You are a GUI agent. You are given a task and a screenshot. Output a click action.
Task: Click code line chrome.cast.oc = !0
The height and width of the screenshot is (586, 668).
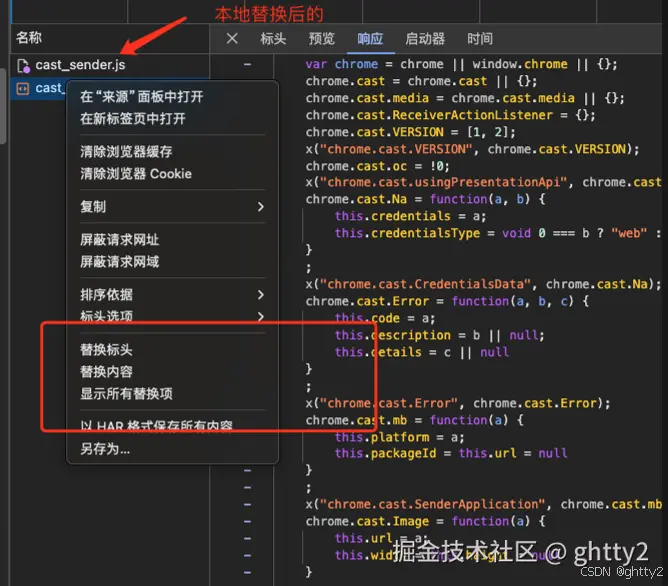pos(377,166)
